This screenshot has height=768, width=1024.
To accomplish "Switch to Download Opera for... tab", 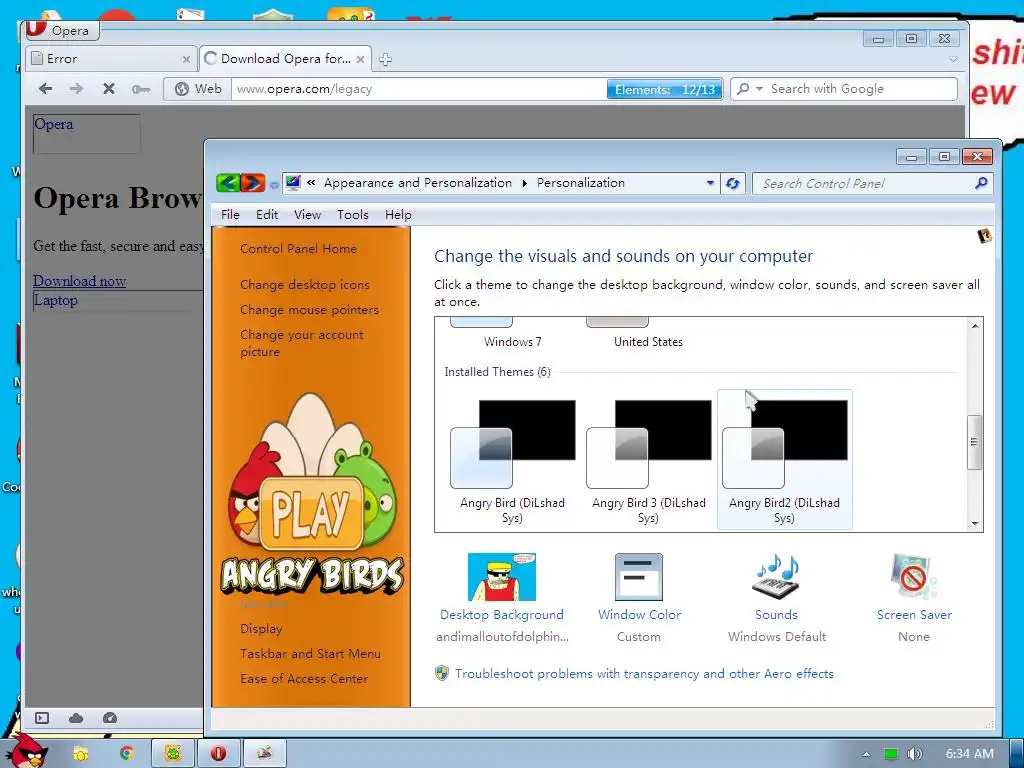I will pos(285,59).
